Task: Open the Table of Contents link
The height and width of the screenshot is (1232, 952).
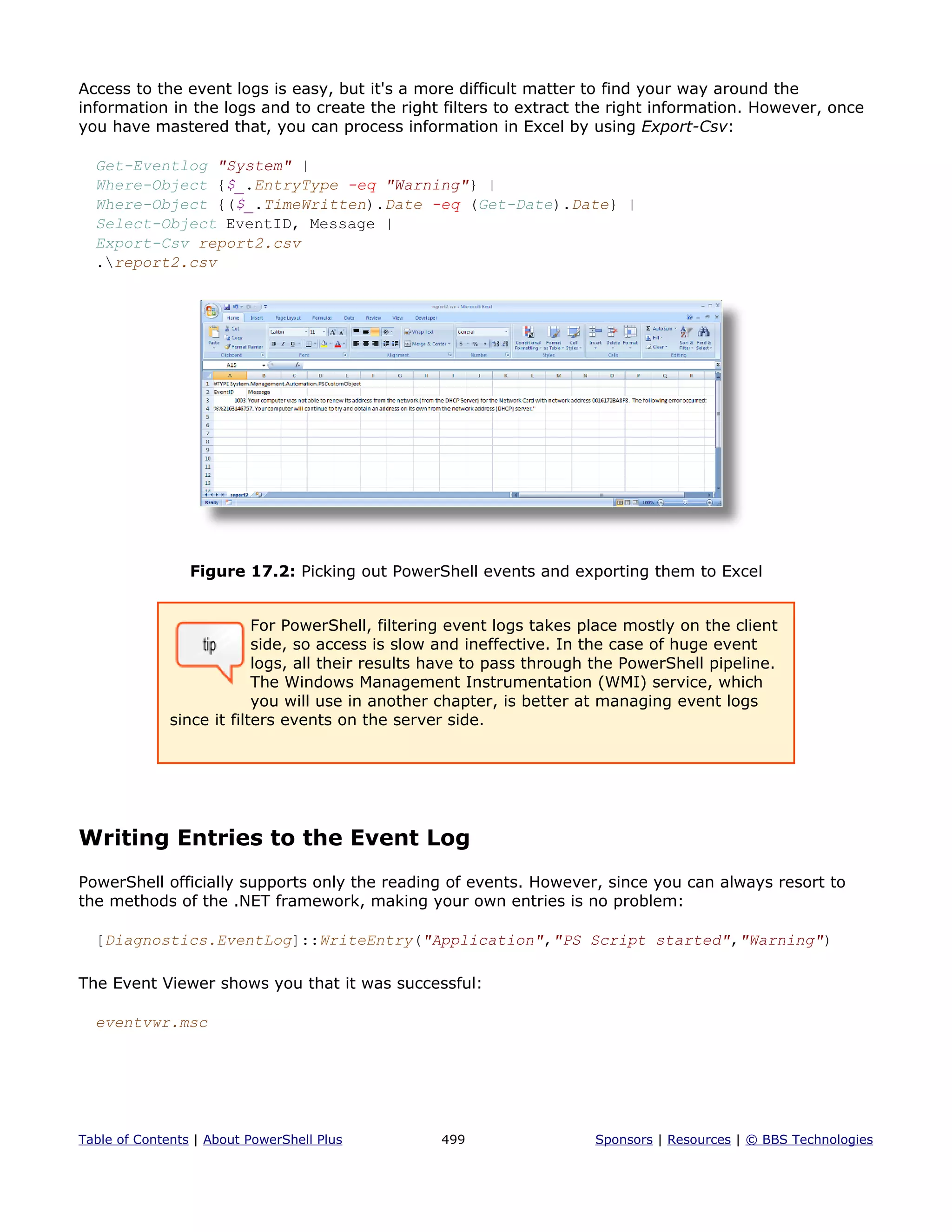Action: pos(133,1139)
